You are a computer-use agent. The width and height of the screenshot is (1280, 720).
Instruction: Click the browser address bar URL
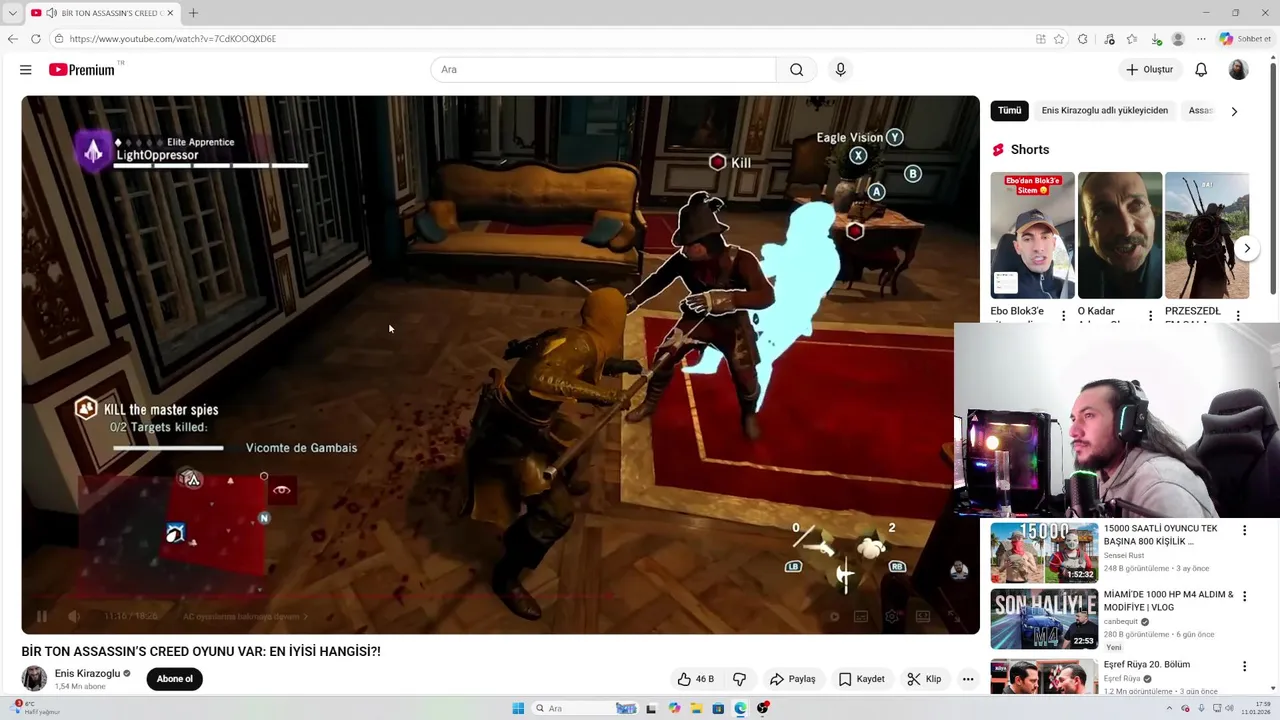point(173,39)
